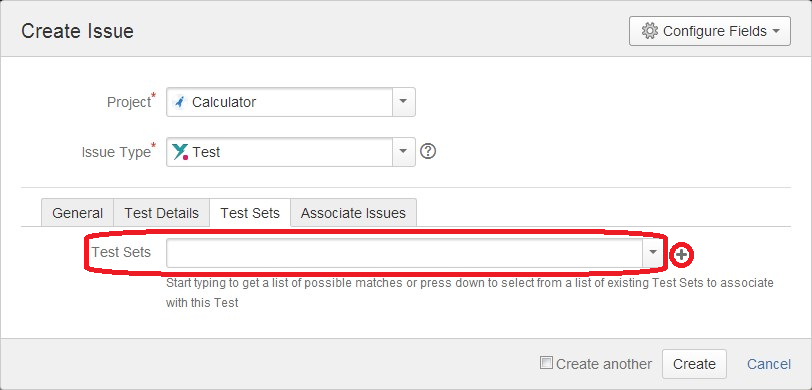The image size is (812, 390).
Task: Click inside the Test Sets input field
Action: 404,252
